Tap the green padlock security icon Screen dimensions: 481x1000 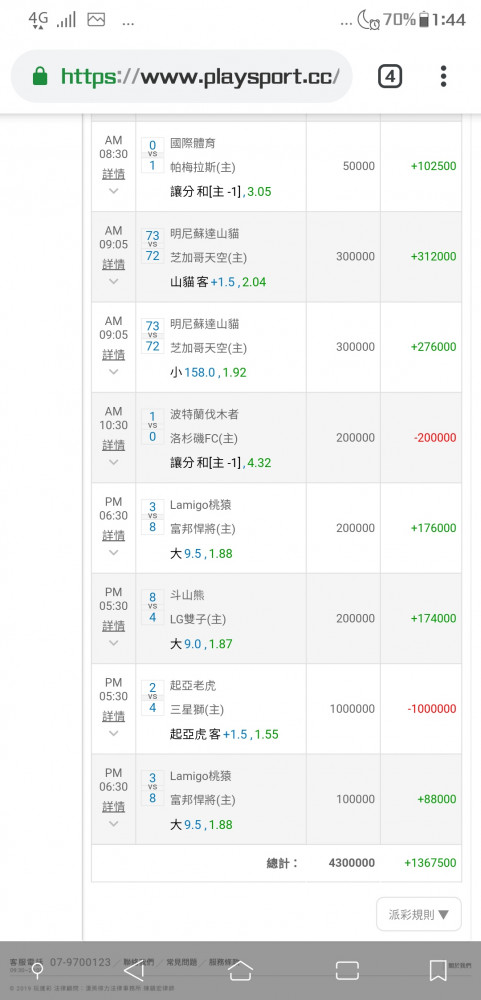tap(40, 77)
